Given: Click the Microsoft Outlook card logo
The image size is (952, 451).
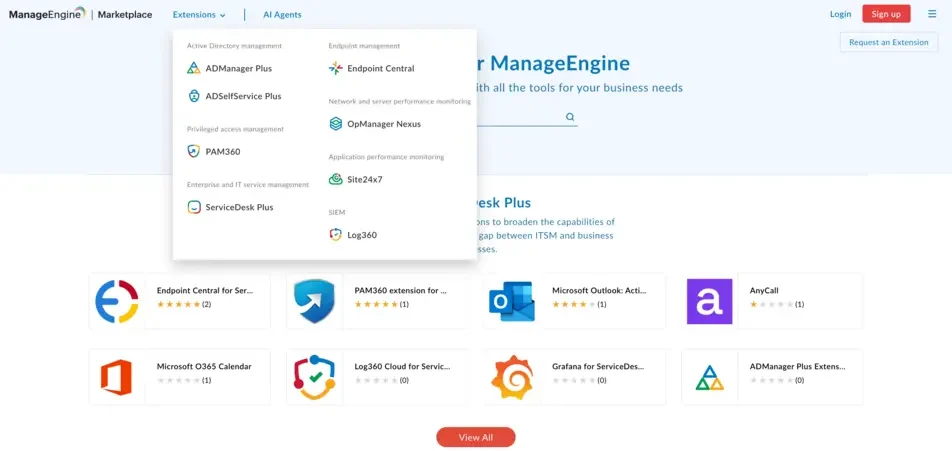Looking at the screenshot, I should coord(512,301).
